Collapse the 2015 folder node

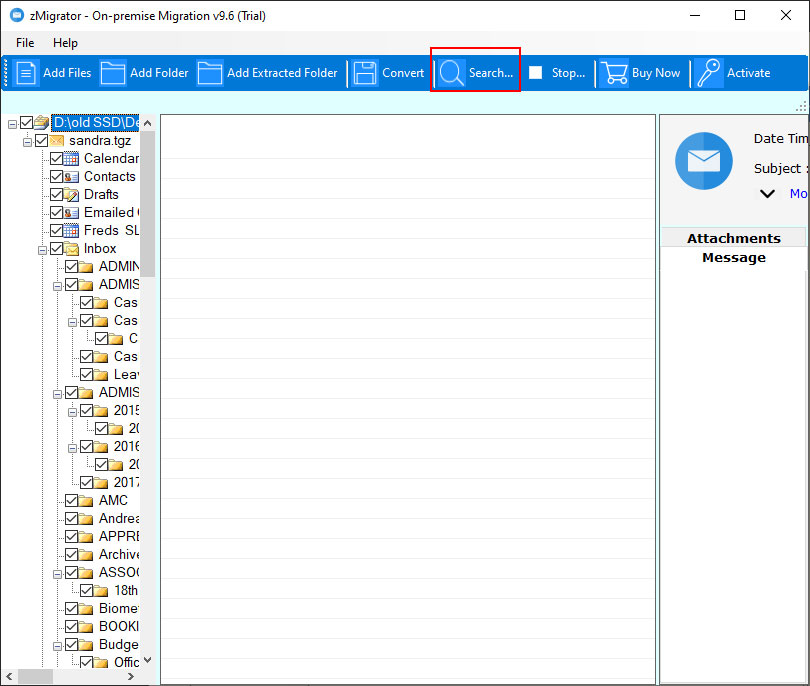tap(72, 412)
